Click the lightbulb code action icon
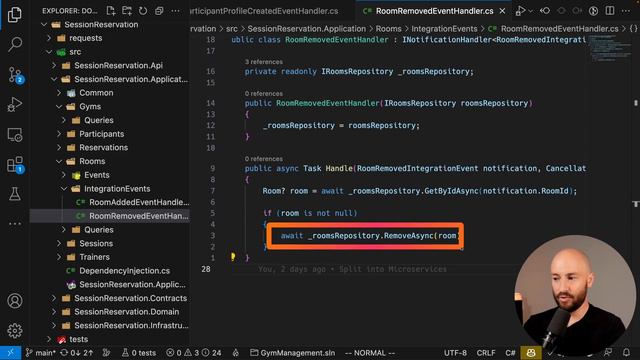 click(x=233, y=257)
